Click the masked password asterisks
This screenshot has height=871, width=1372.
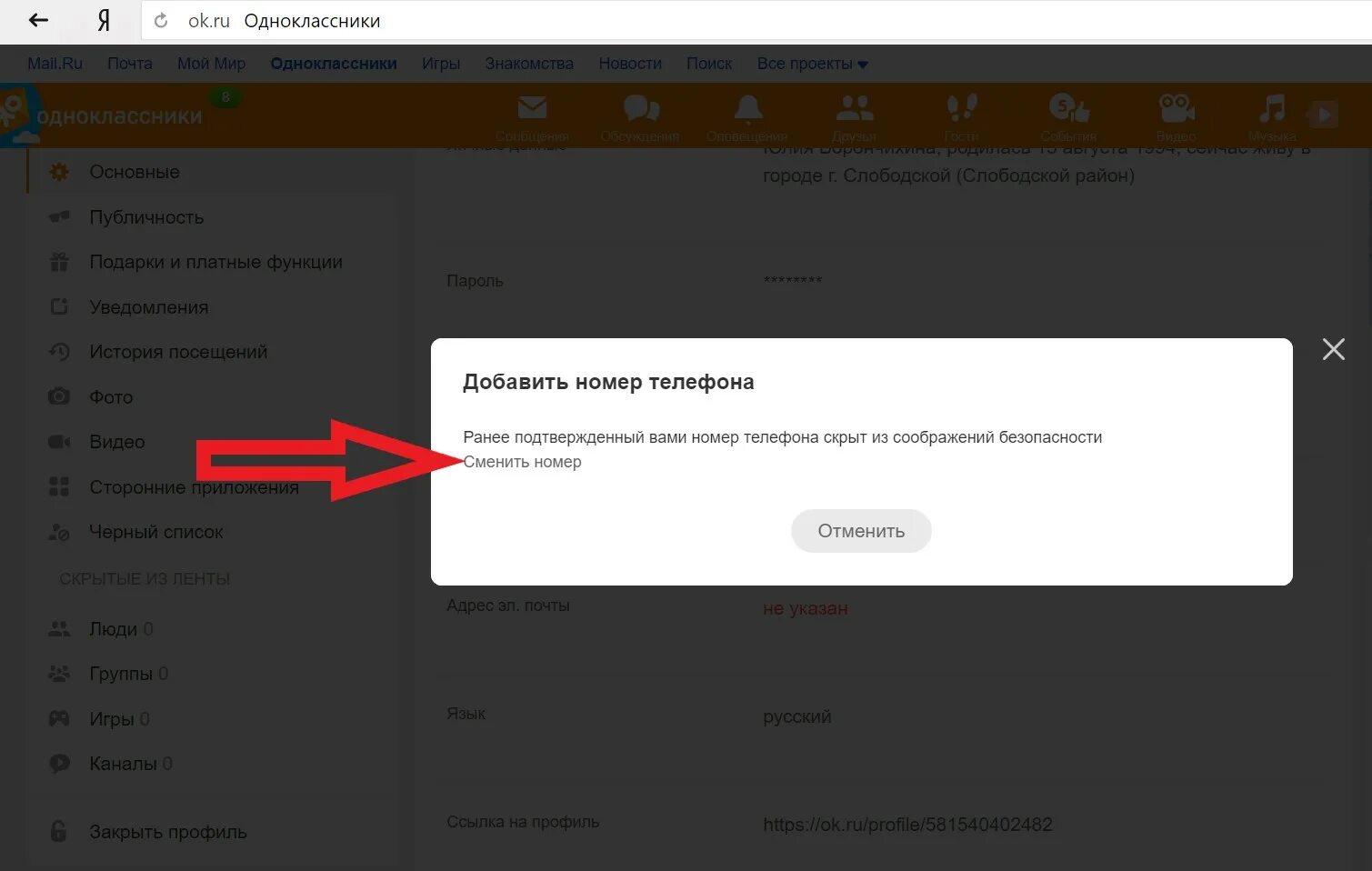[793, 280]
